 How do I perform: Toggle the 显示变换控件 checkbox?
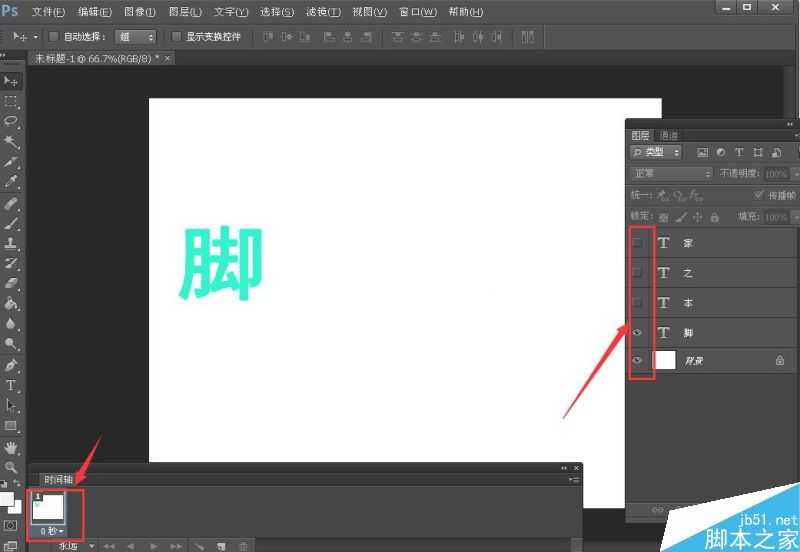177,37
